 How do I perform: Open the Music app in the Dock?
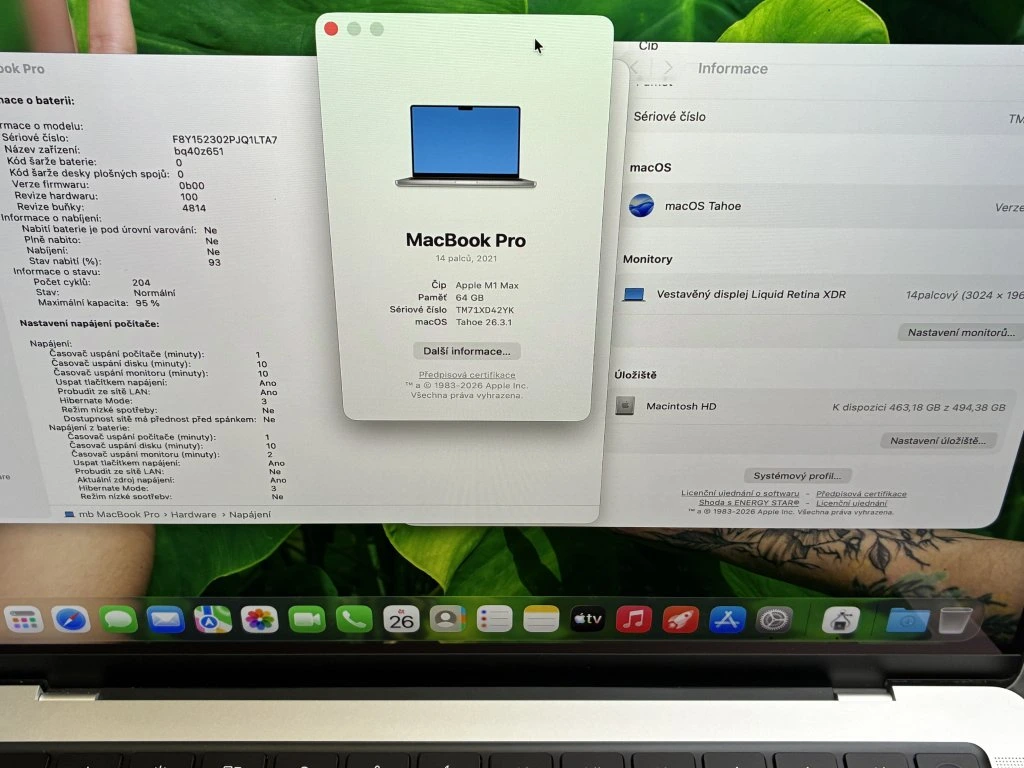coord(633,620)
